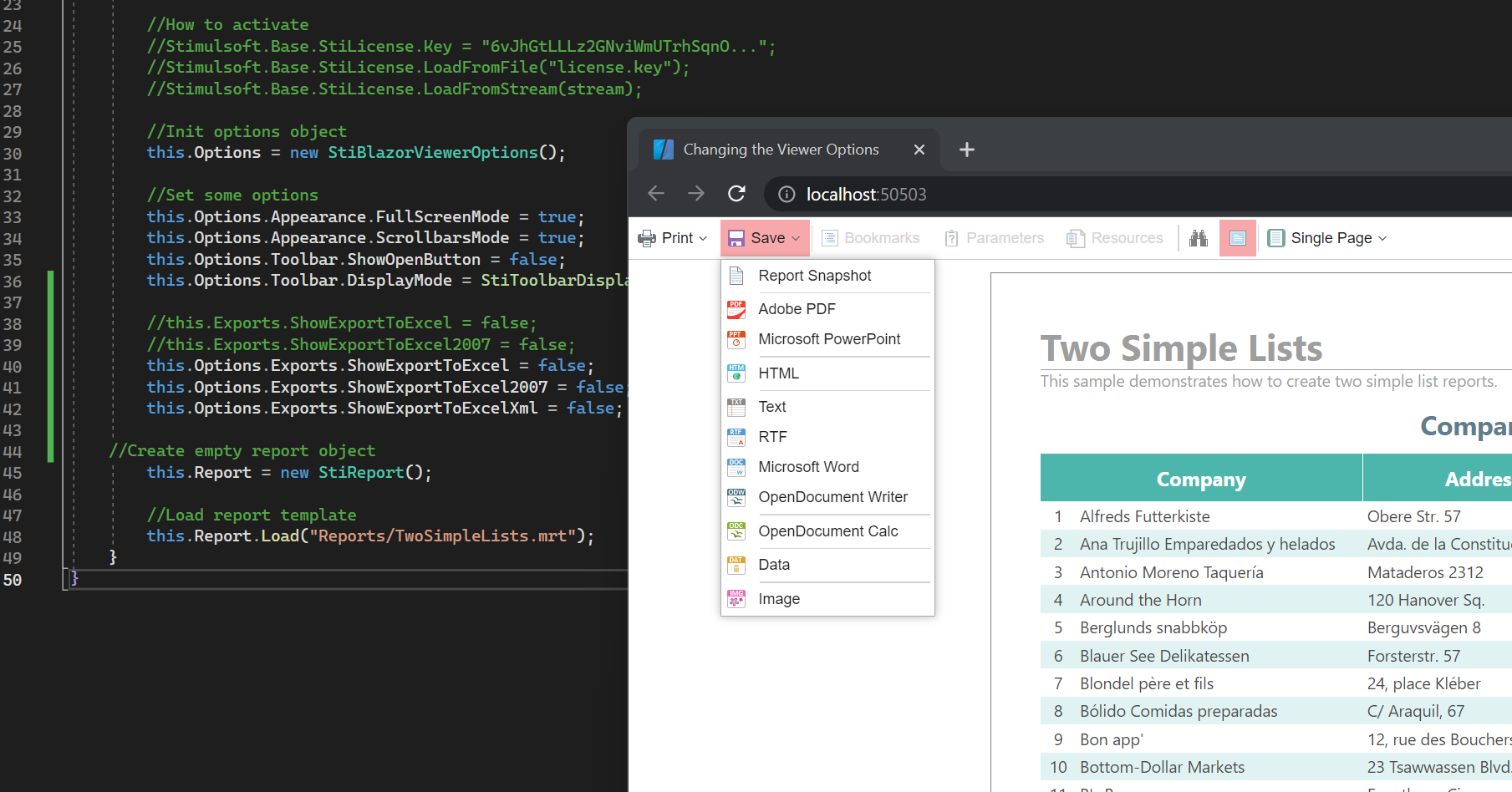Reload the localhost page

pyautogui.click(x=736, y=194)
